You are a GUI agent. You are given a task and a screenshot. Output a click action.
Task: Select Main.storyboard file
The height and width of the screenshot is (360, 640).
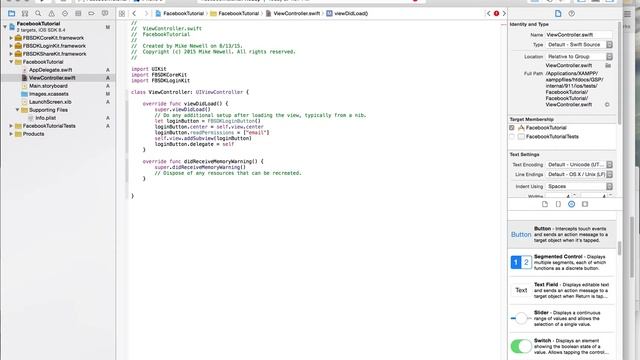48,86
